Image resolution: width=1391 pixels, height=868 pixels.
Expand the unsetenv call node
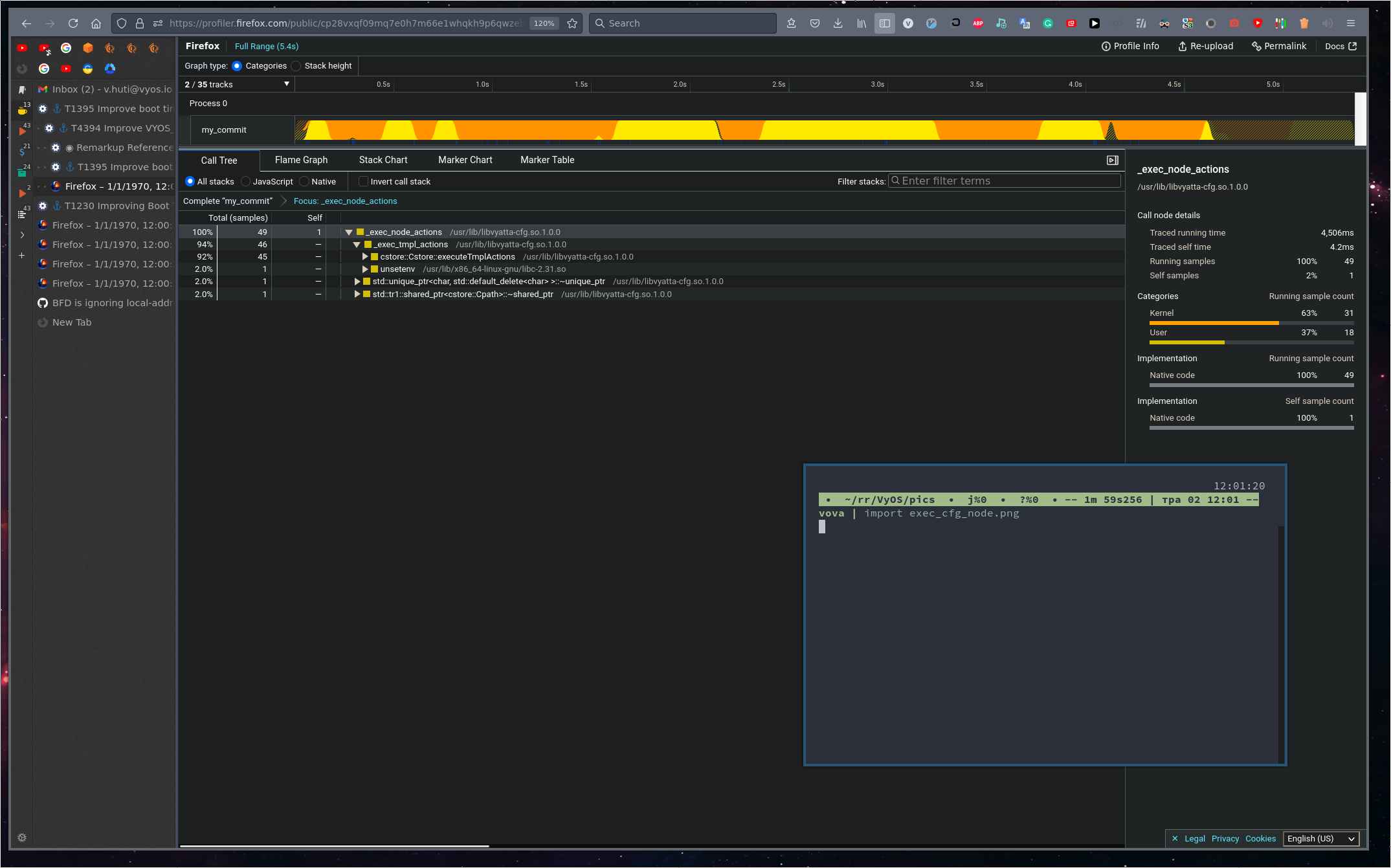[x=365, y=269]
